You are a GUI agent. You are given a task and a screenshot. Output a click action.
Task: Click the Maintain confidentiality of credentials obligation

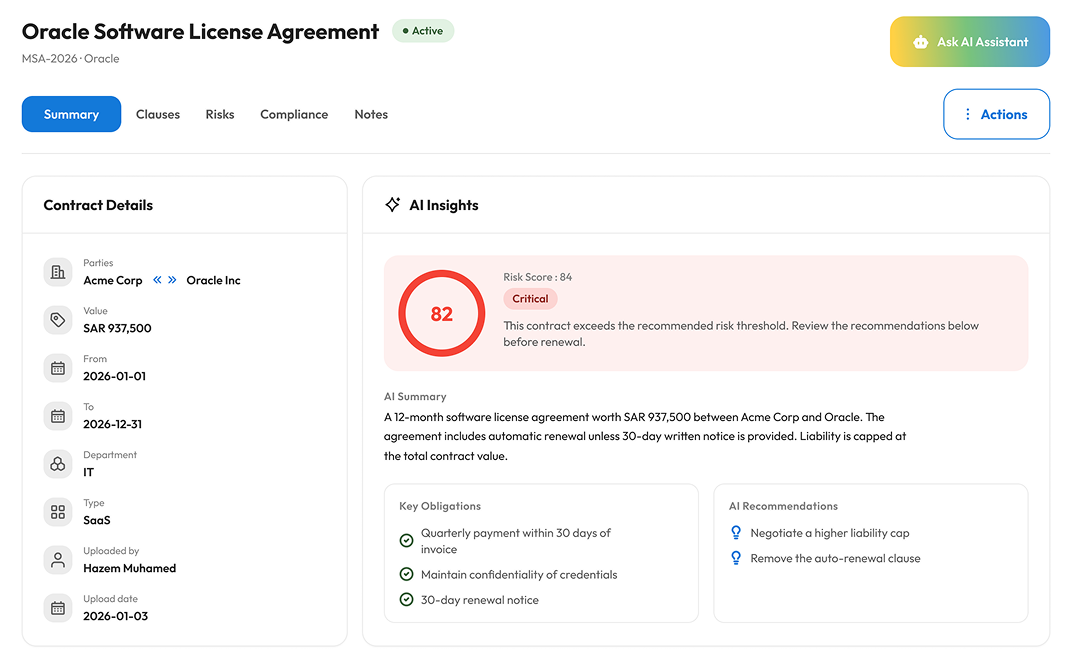[x=519, y=575]
